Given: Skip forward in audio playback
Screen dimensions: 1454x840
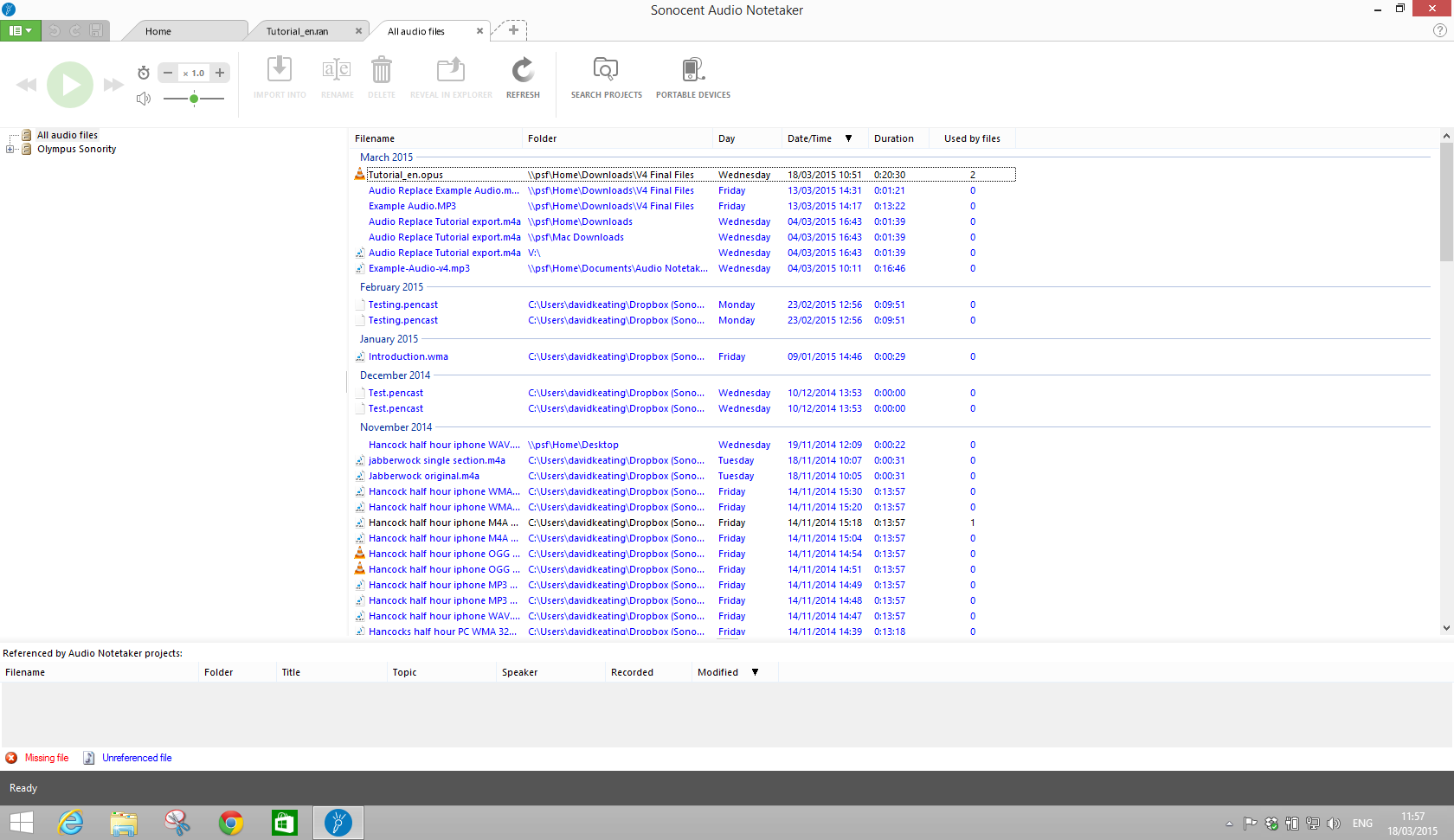Looking at the screenshot, I should 113,85.
